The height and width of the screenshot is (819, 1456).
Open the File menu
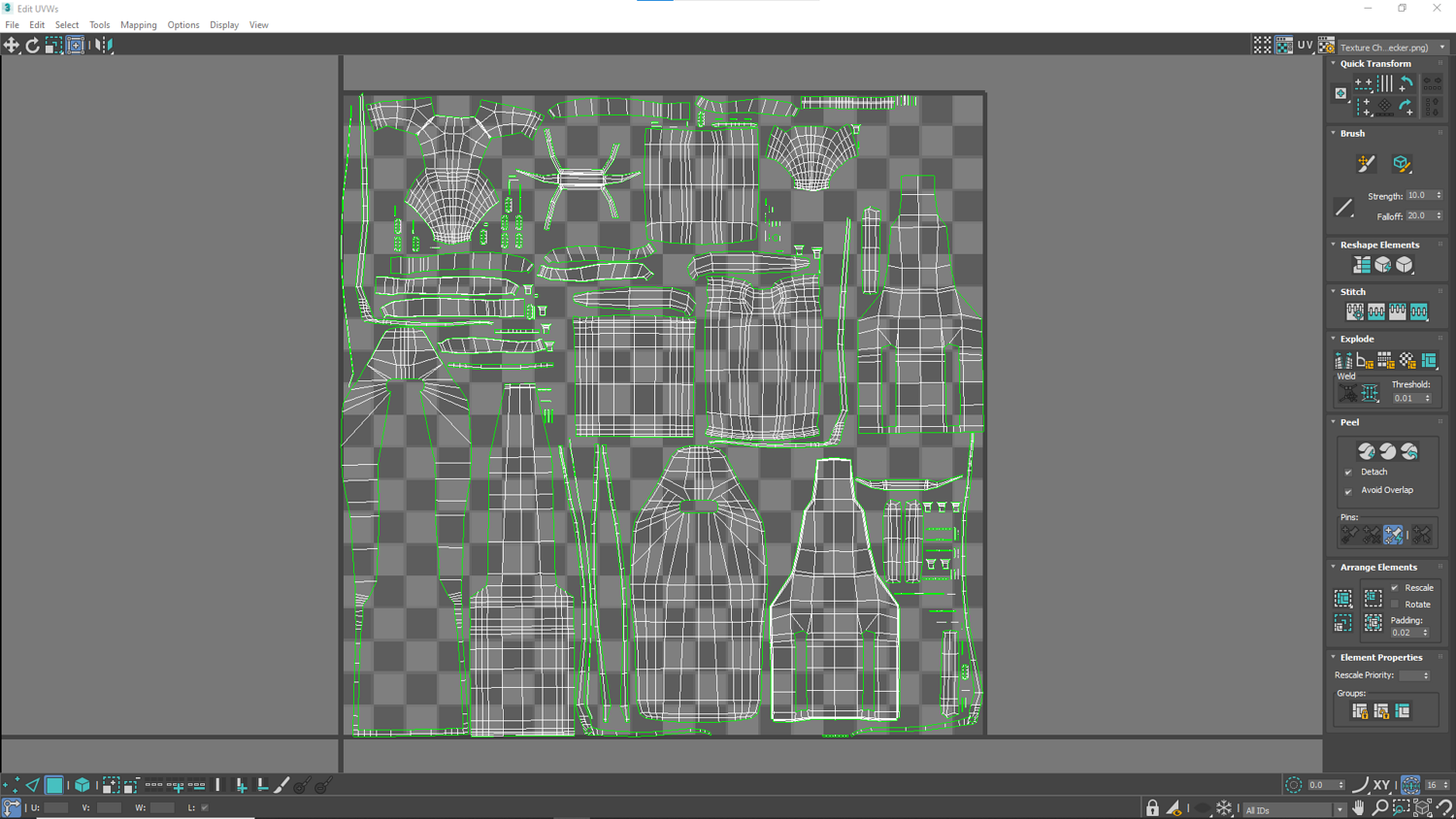click(x=13, y=25)
